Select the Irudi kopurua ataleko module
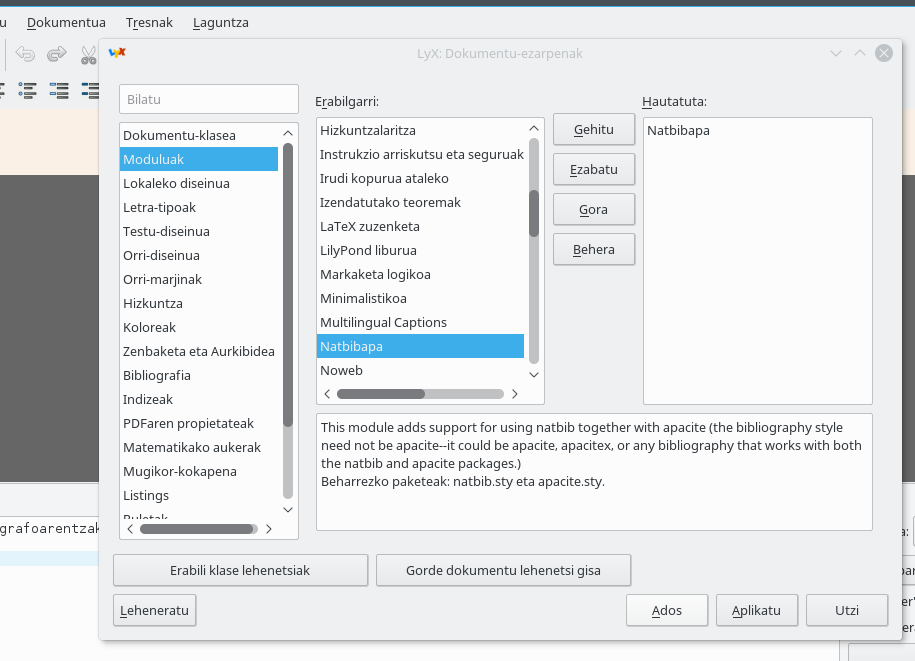 (420, 178)
